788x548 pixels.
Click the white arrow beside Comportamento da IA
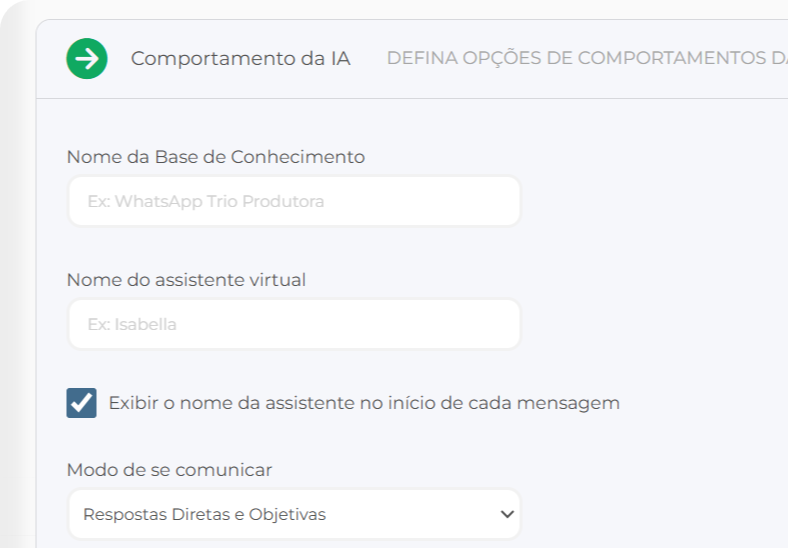coord(87,59)
